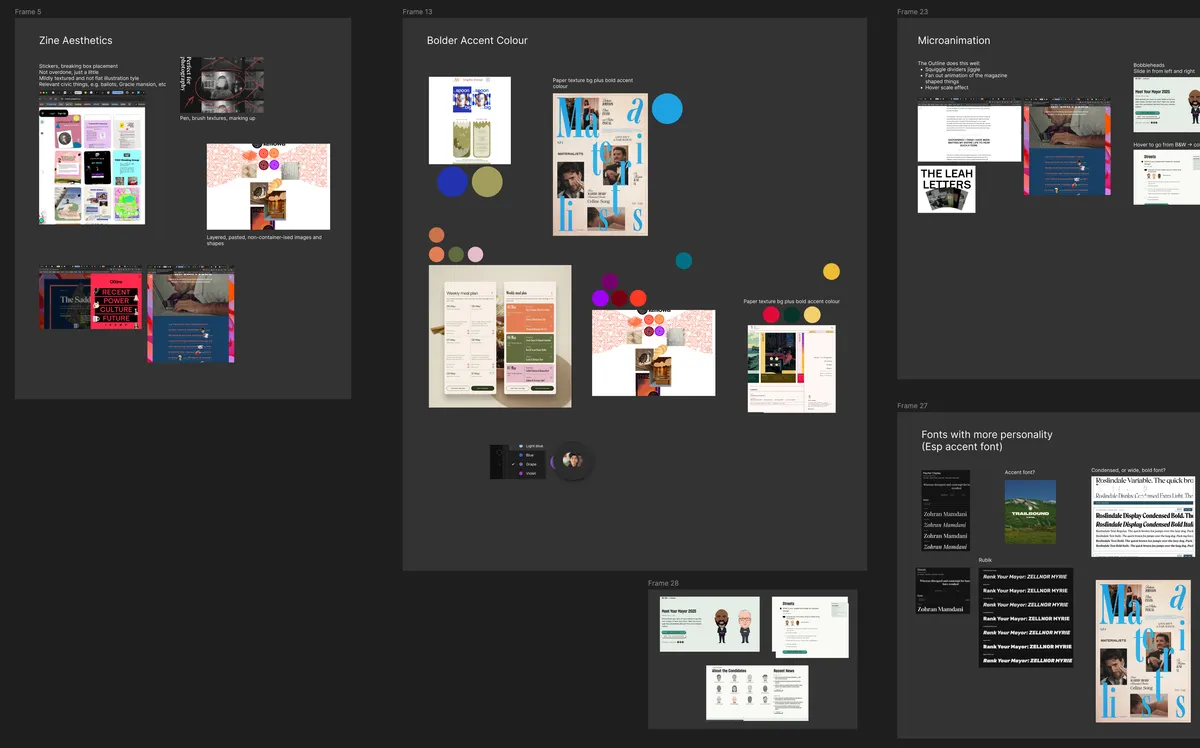Select the Meet Your Mayor image in Frame 23
This screenshot has height=748, width=1200.
click(1166, 104)
